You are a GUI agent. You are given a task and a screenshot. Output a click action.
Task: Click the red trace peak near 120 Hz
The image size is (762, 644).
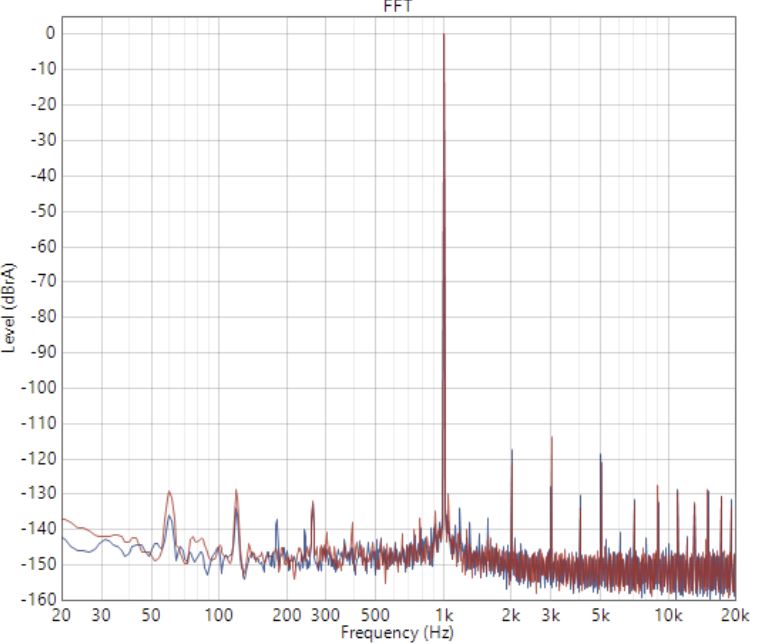click(236, 490)
